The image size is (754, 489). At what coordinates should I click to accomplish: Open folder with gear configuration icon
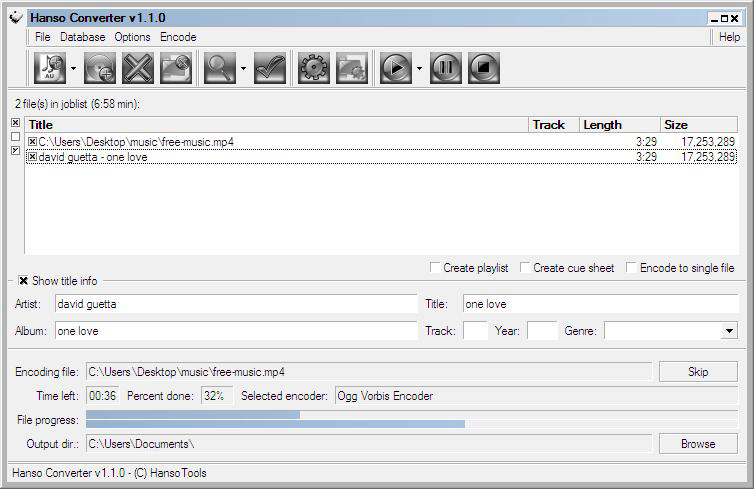352,68
